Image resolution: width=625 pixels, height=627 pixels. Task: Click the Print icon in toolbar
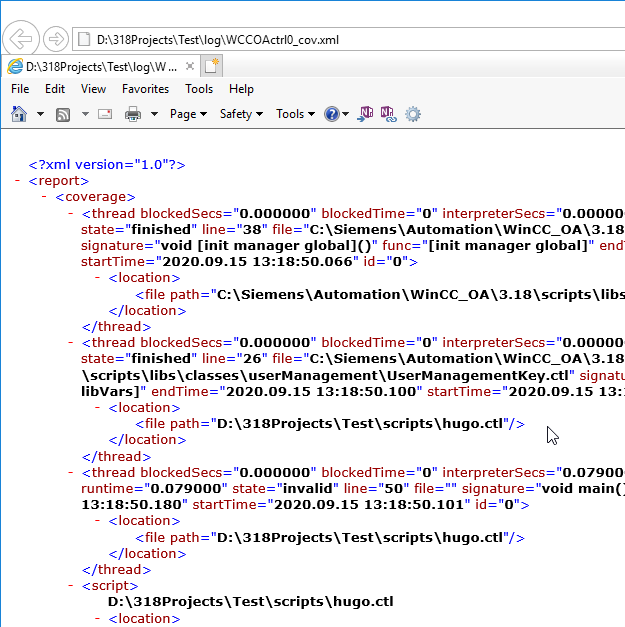[133, 114]
